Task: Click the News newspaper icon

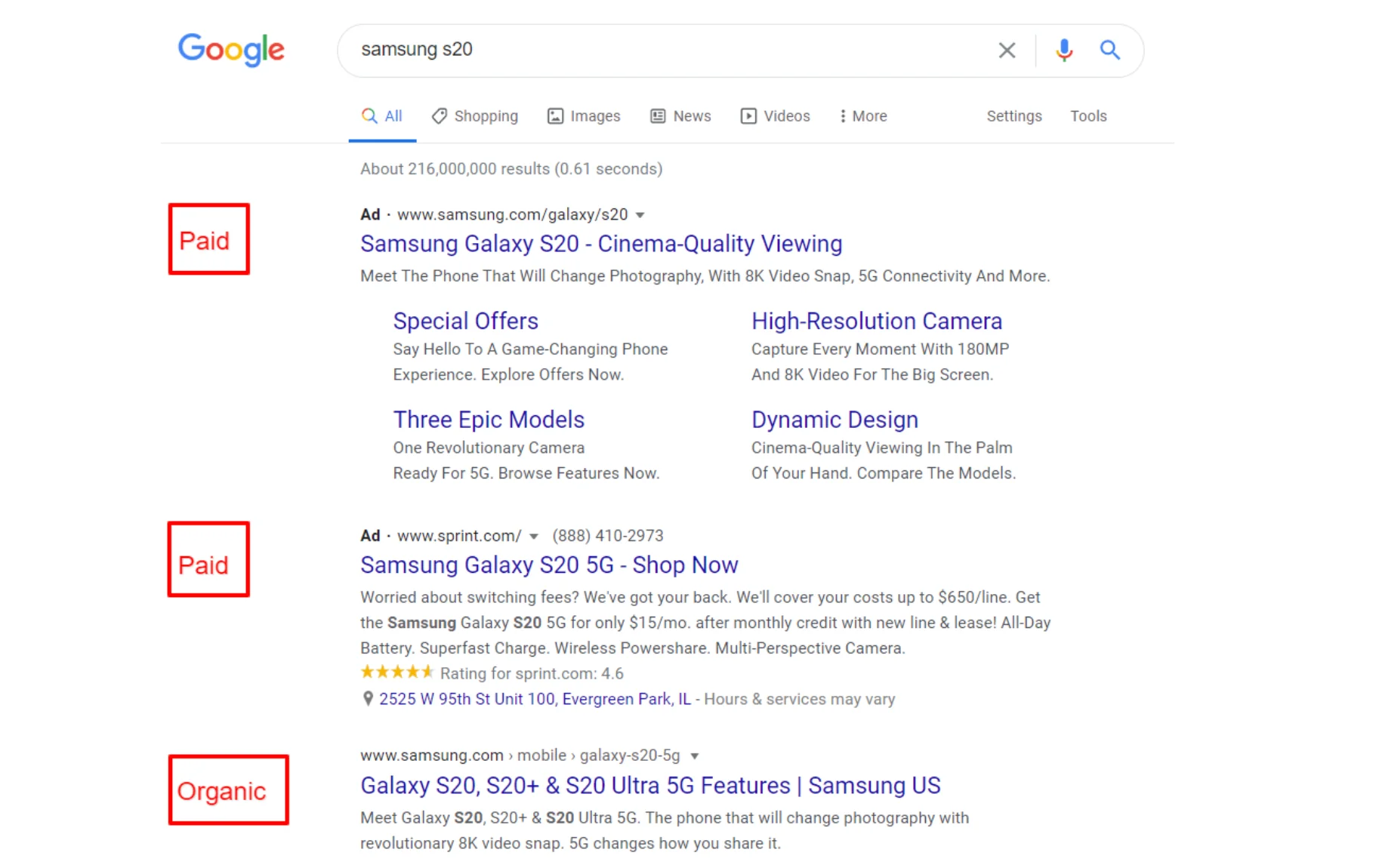Action: [x=657, y=115]
